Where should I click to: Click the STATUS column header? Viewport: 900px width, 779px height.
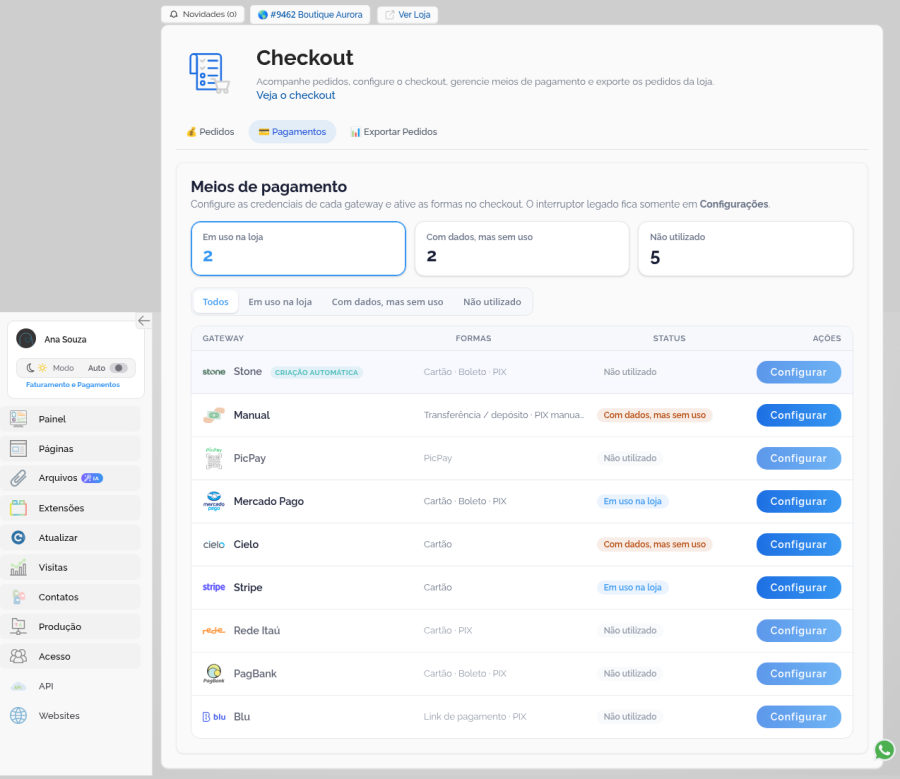coord(669,339)
